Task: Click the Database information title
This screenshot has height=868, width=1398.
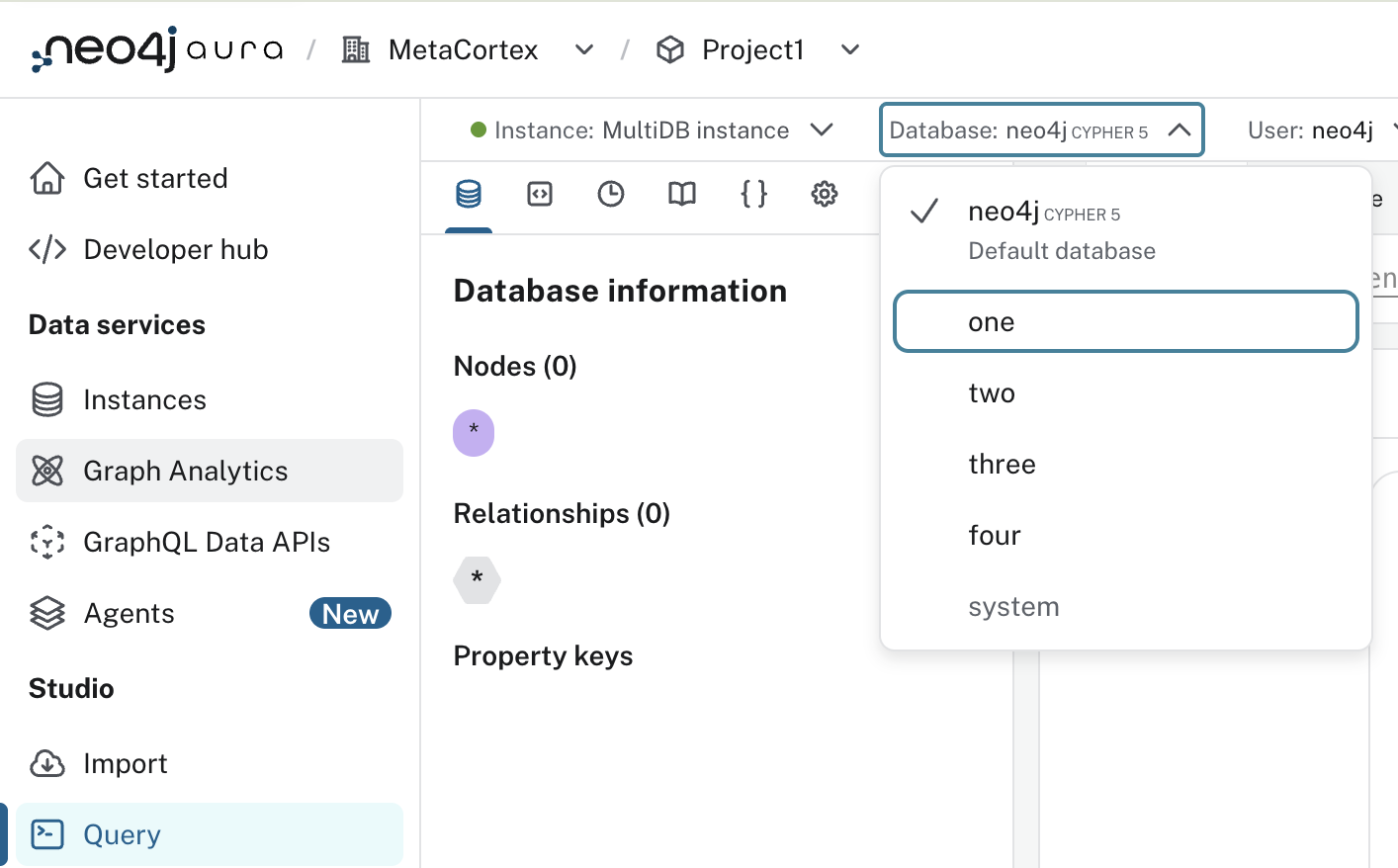Action: (x=620, y=291)
